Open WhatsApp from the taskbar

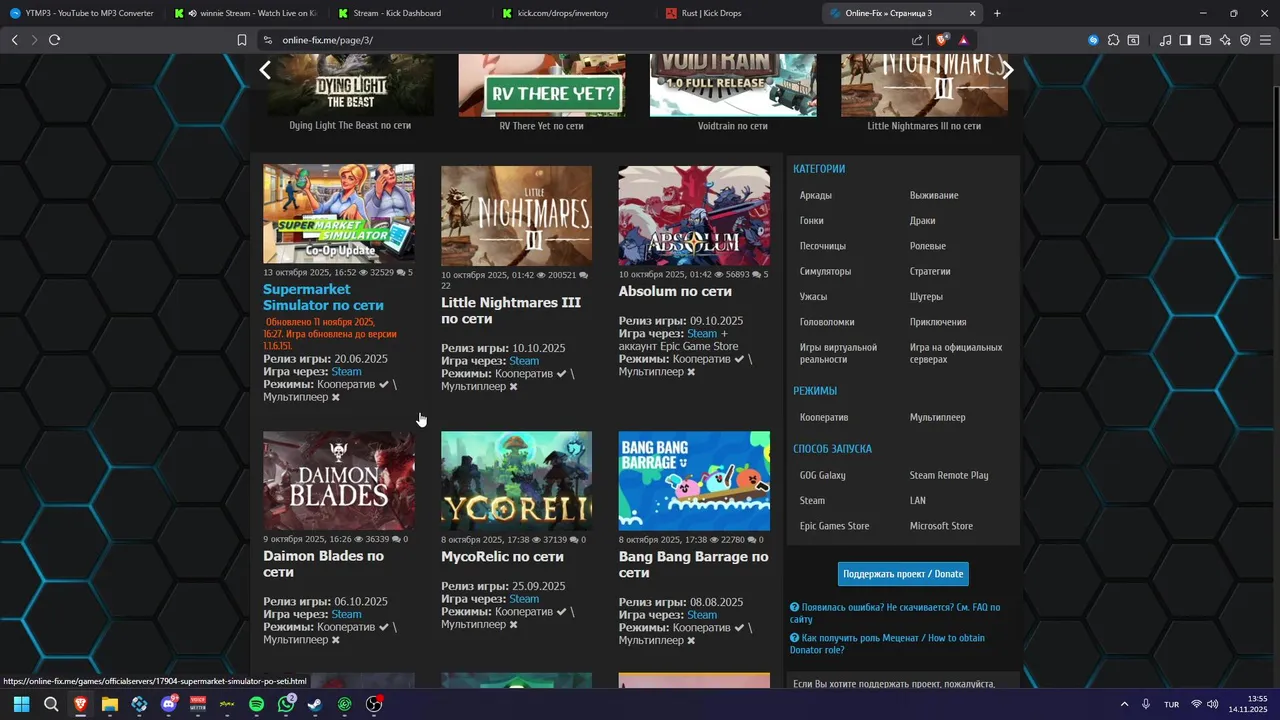(x=286, y=704)
